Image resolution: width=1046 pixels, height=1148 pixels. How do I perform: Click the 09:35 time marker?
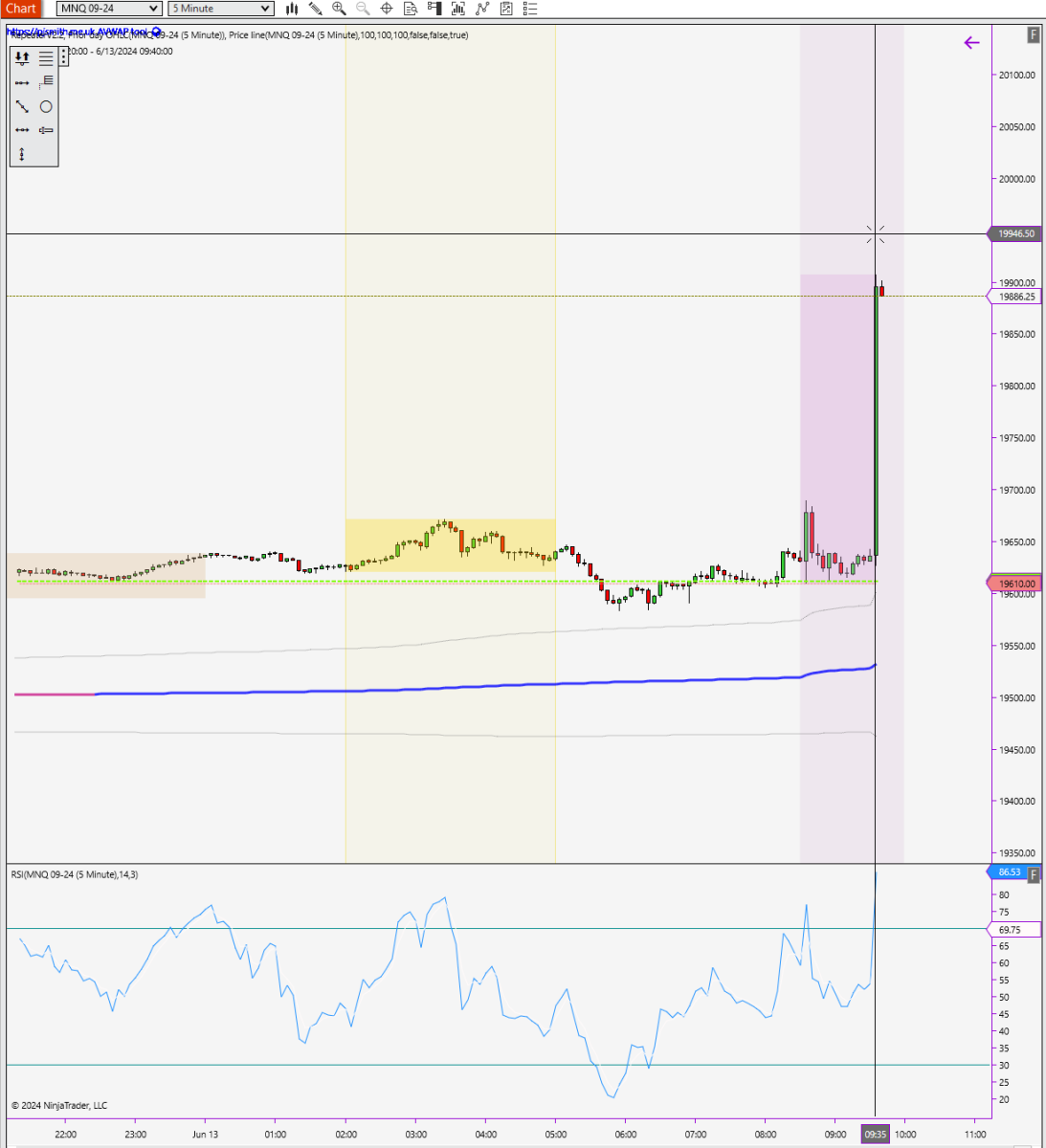point(876,1135)
